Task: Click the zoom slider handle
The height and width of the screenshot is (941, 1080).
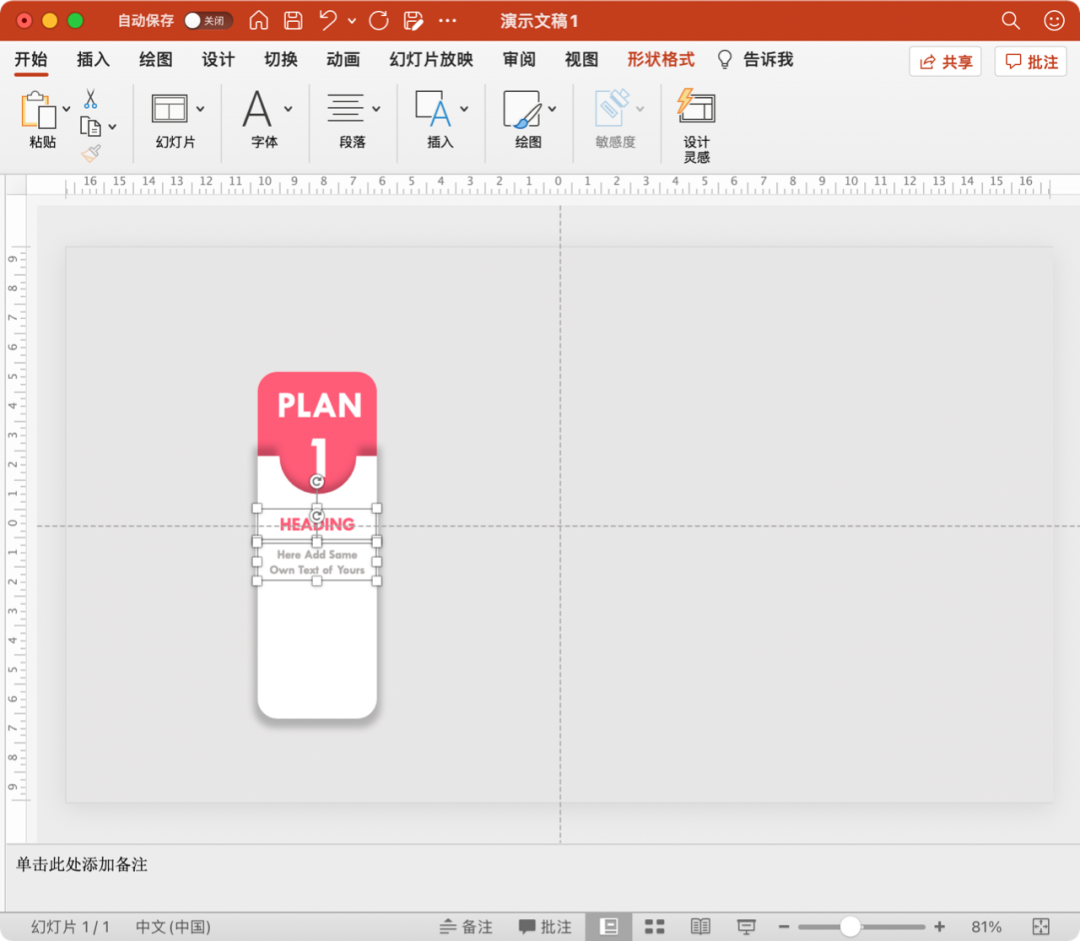Action: coord(850,927)
